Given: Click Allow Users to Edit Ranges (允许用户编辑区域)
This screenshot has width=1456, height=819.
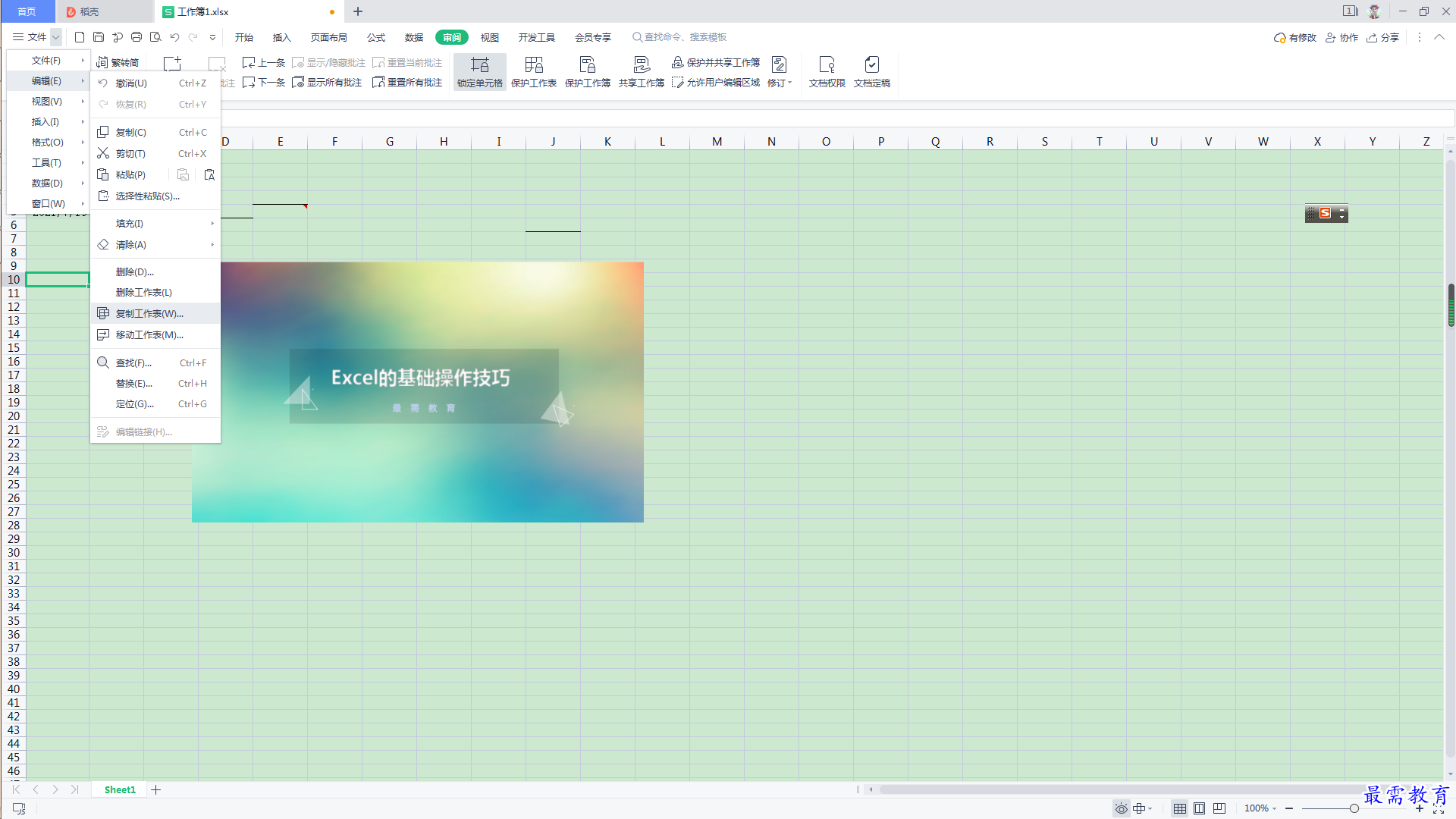Looking at the screenshot, I should [716, 83].
